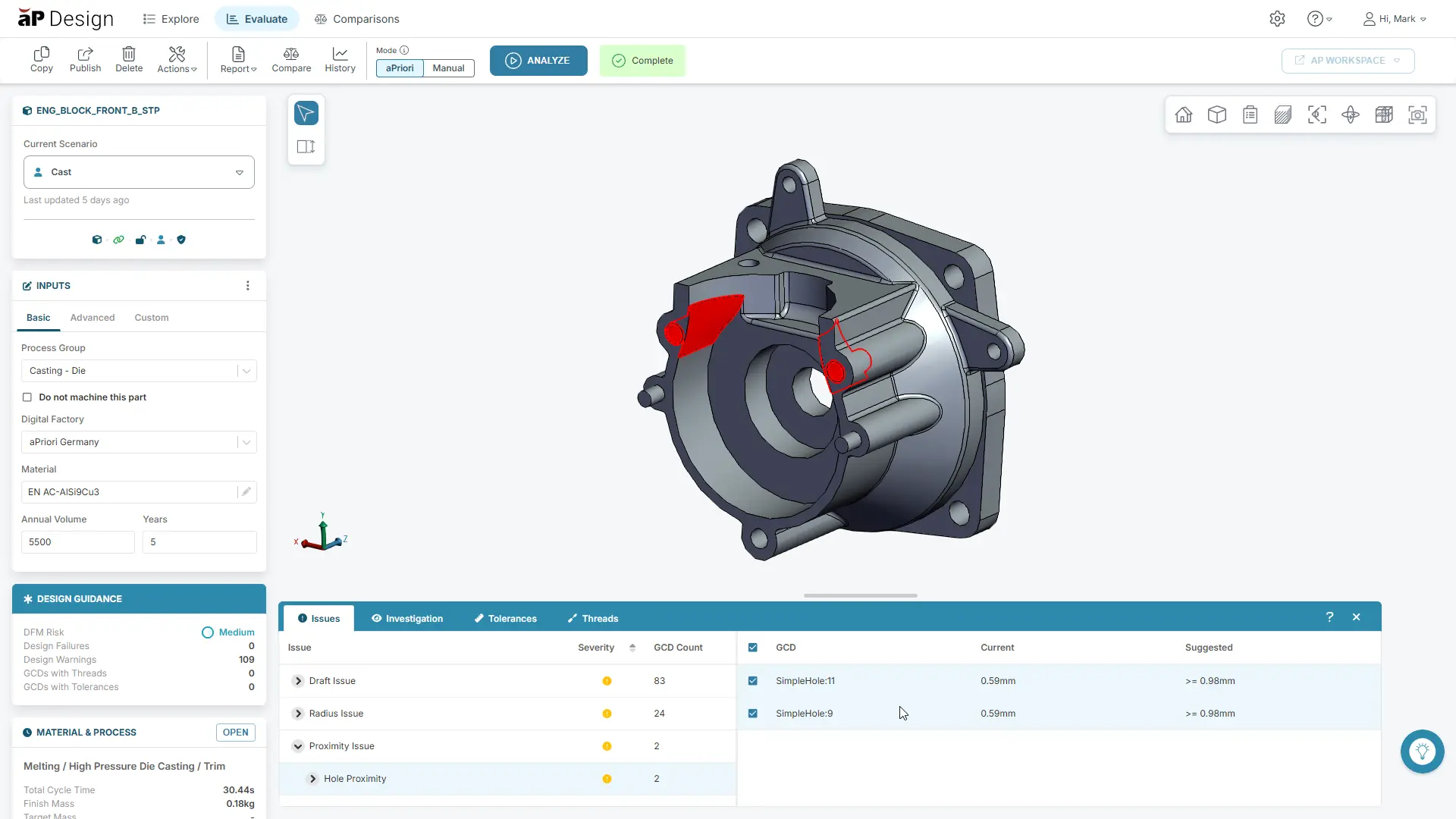
Task: Open the clipboard details icon in the viewport toolbar
Action: [x=1250, y=115]
